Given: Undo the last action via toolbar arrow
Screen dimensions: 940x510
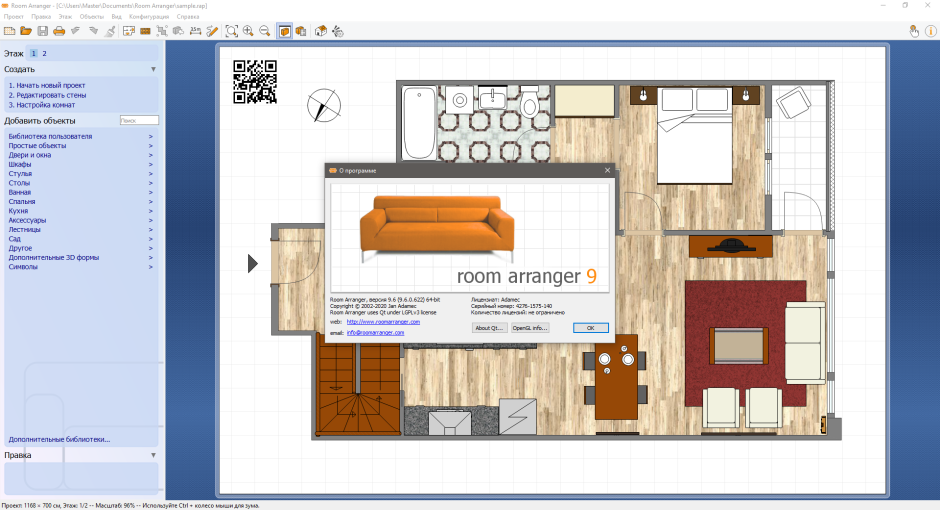Looking at the screenshot, I should click(x=76, y=31).
